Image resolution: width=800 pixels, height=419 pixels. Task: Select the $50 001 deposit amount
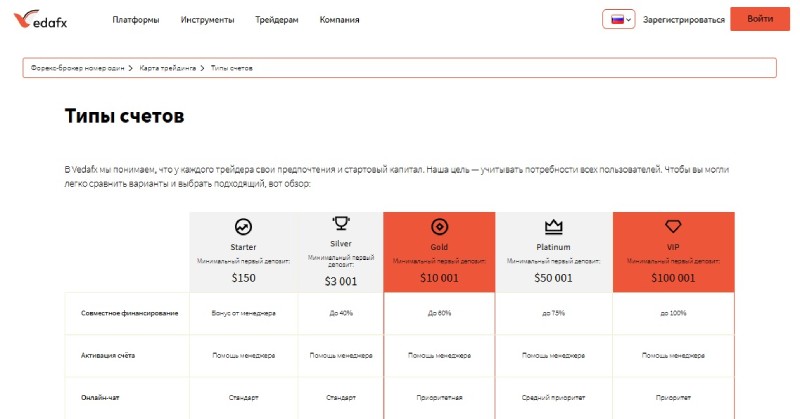[554, 278]
